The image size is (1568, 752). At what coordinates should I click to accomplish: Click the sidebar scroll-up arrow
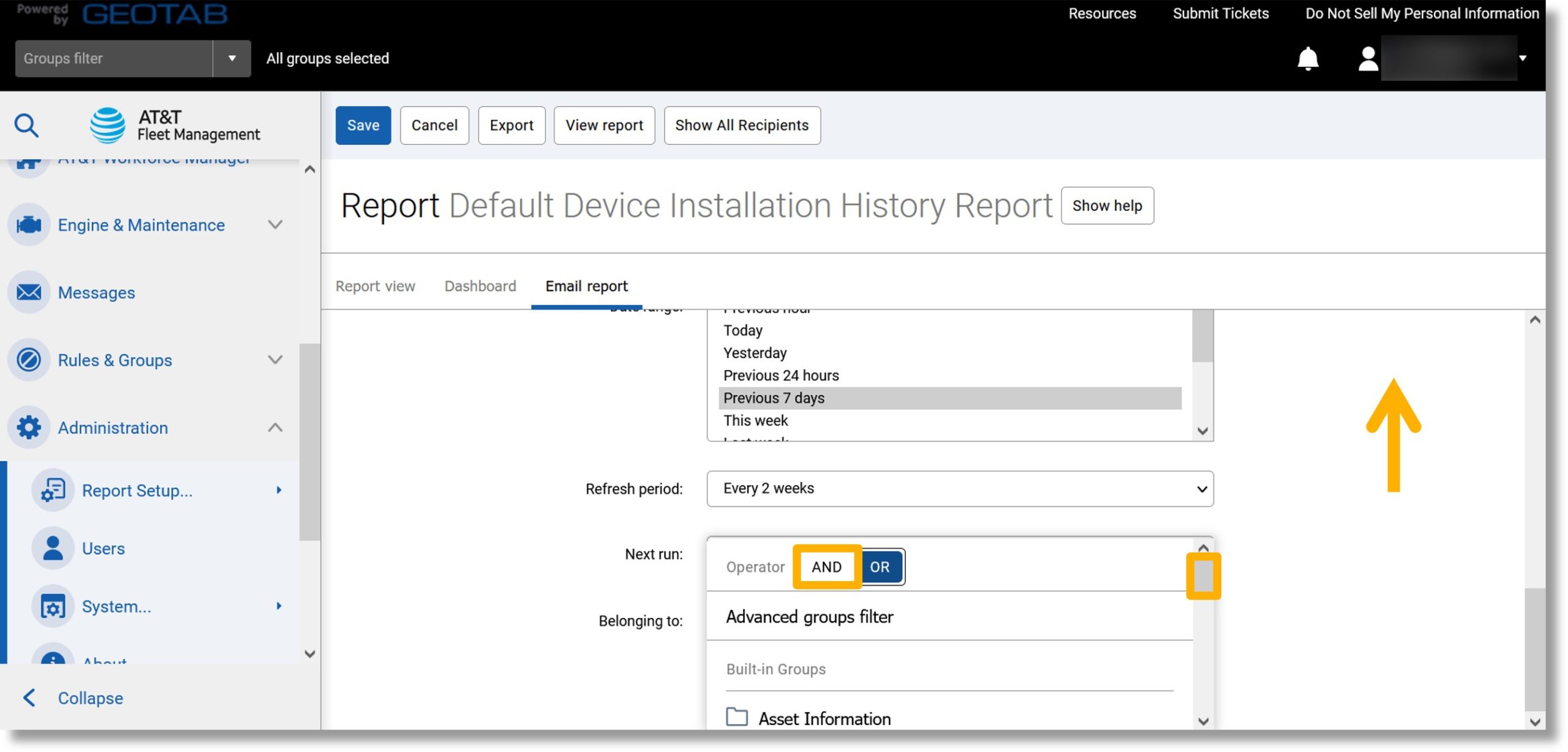pos(310,169)
